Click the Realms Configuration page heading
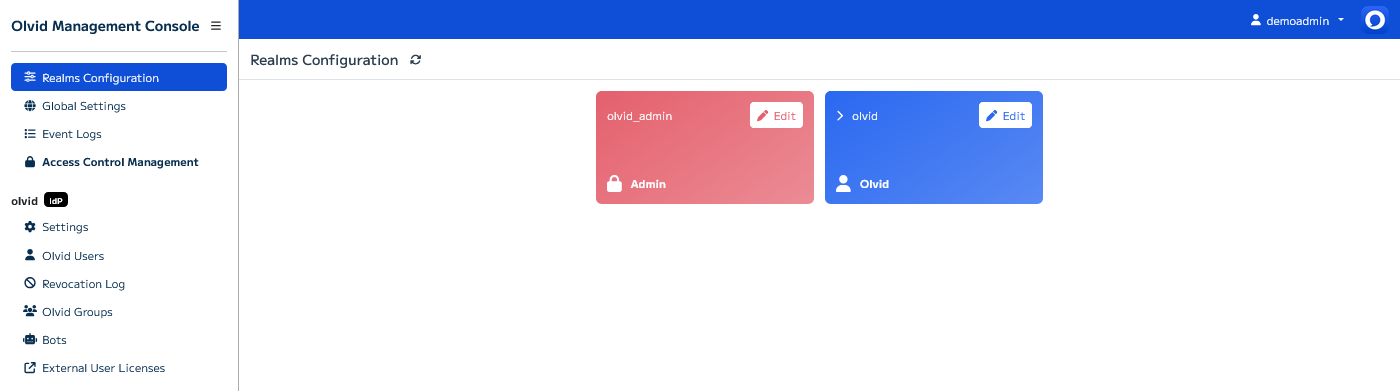1400x391 pixels. pyautogui.click(x=324, y=60)
